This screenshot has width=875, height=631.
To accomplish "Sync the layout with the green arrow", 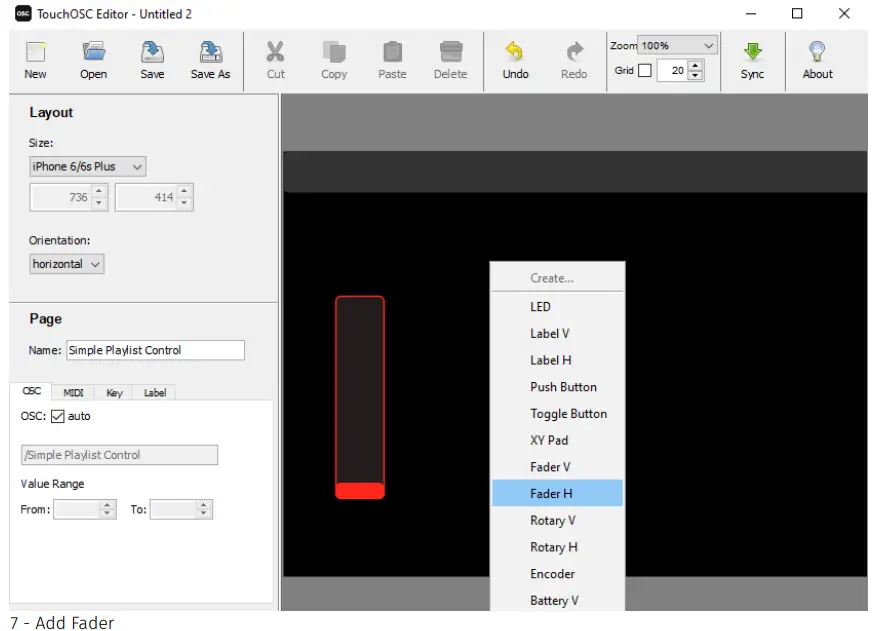I will click(752, 52).
